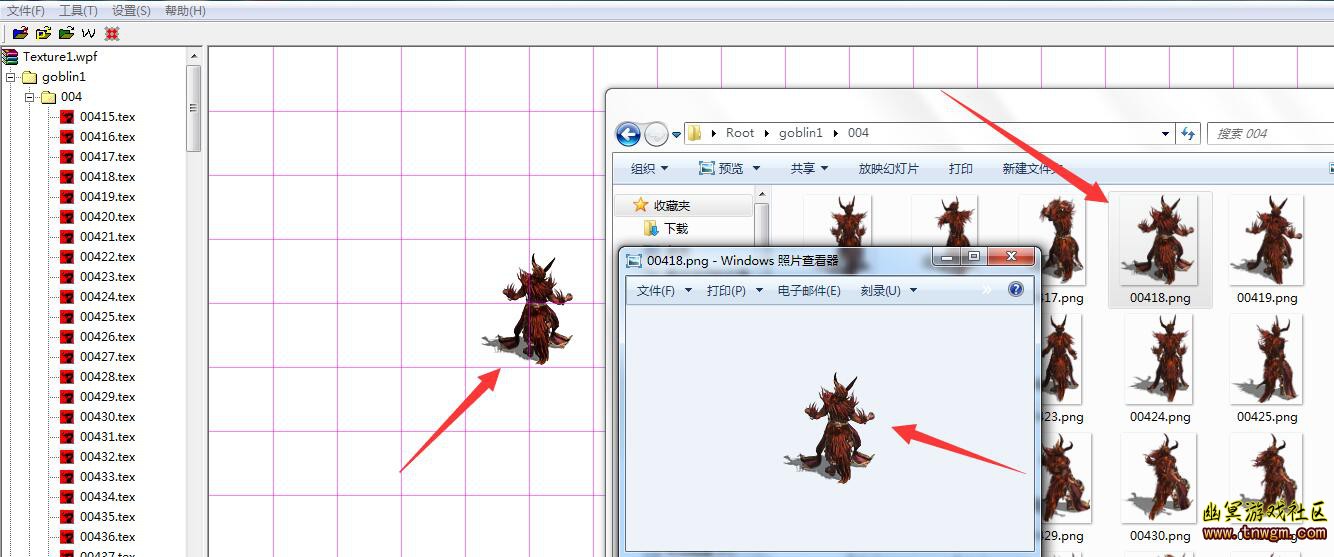Open the 文件(F) menu in Photo Viewer
Image resolution: width=1334 pixels, height=557 pixels.
(x=664, y=291)
